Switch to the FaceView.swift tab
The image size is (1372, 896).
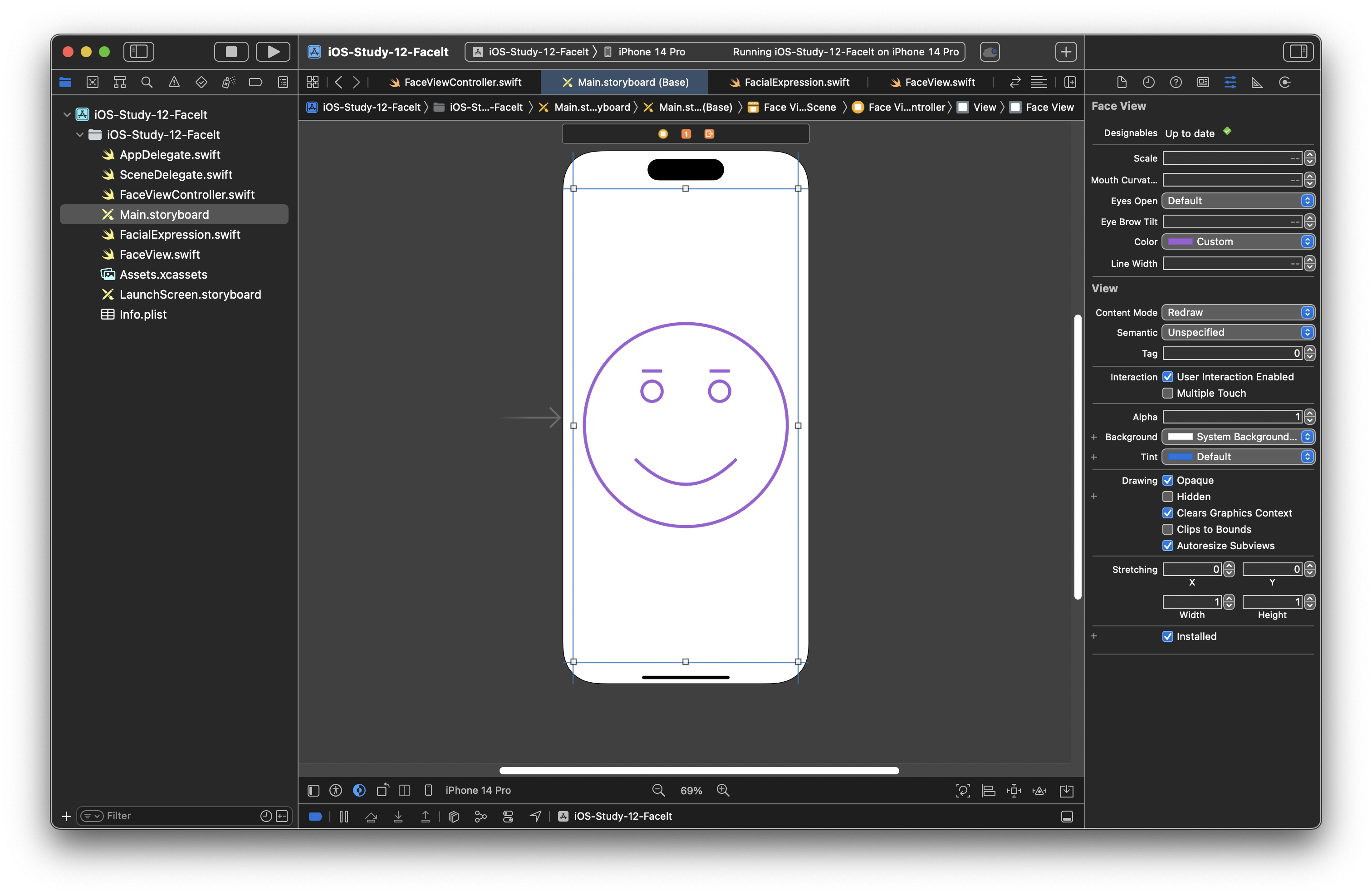(x=939, y=83)
